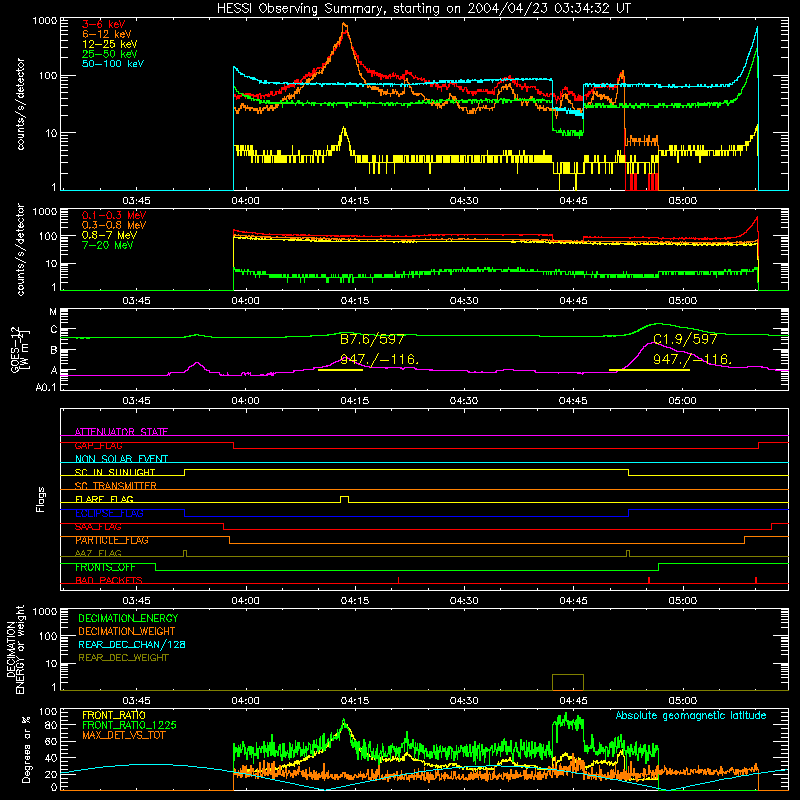Click the DECIMATION_WEIGHT legend label
Image resolution: width=800 pixels, height=800 pixels.
(127, 631)
